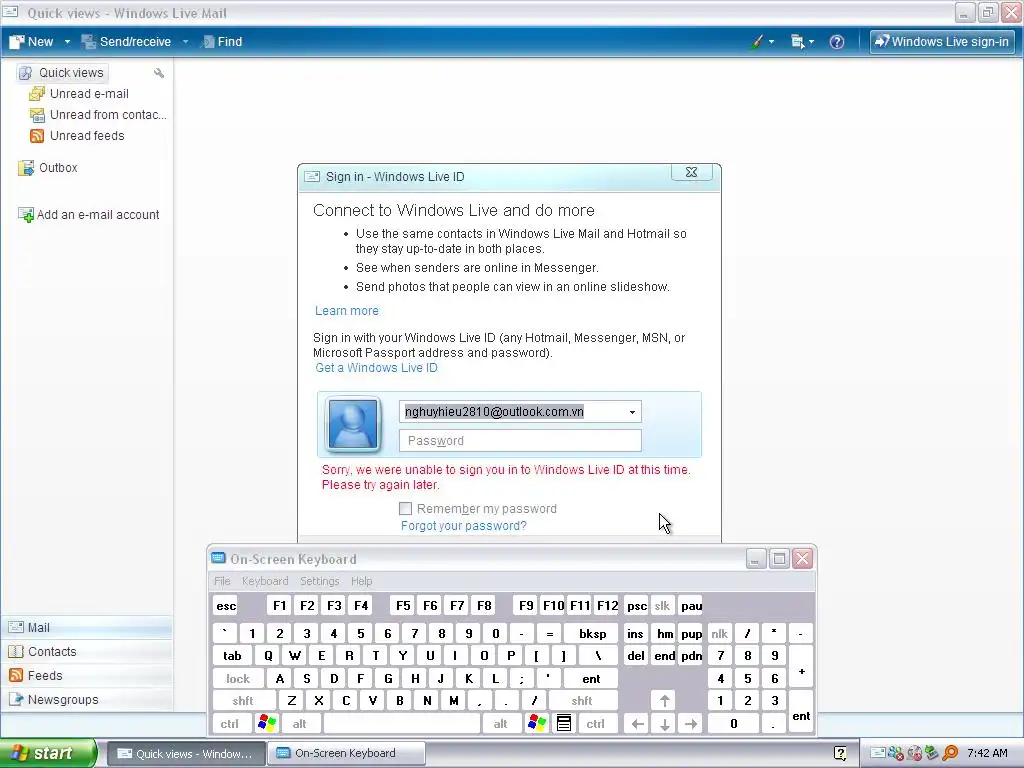Click the application menu key icon
Screen dimensions: 1024x768
(x=564, y=724)
